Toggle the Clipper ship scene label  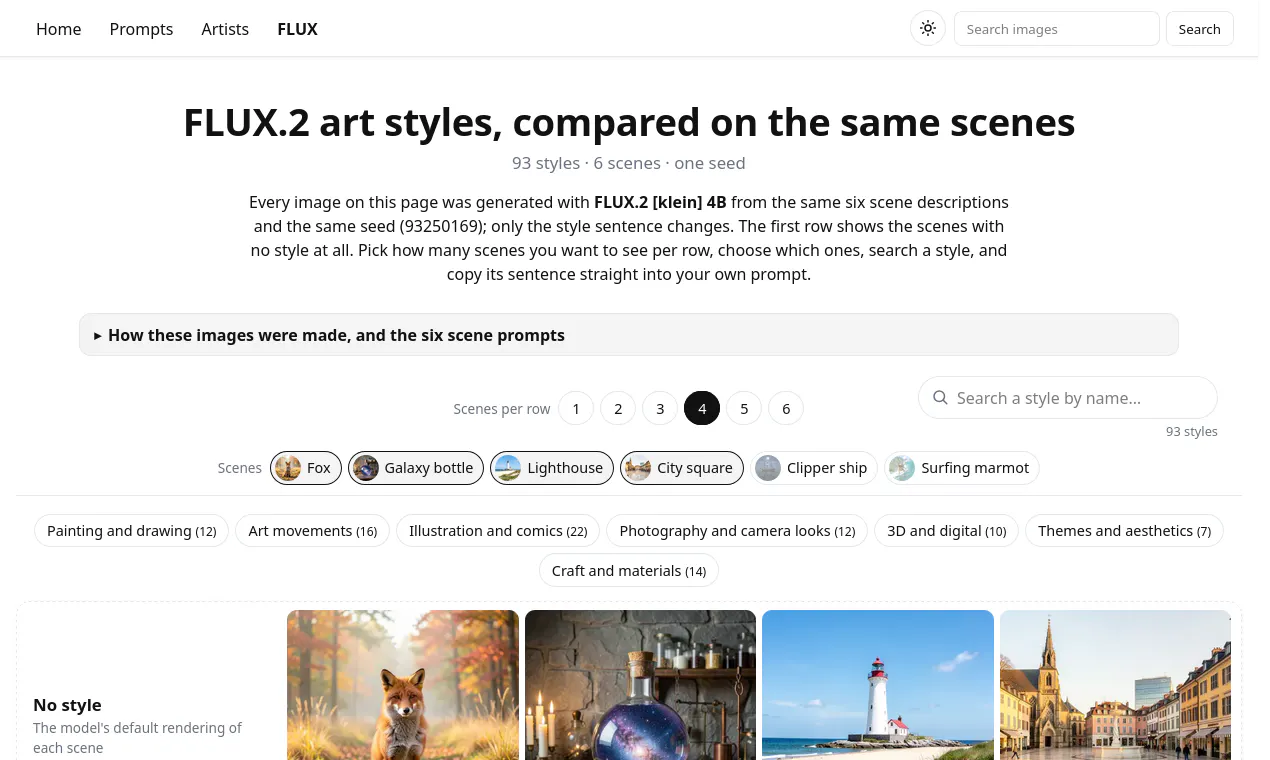coord(827,468)
